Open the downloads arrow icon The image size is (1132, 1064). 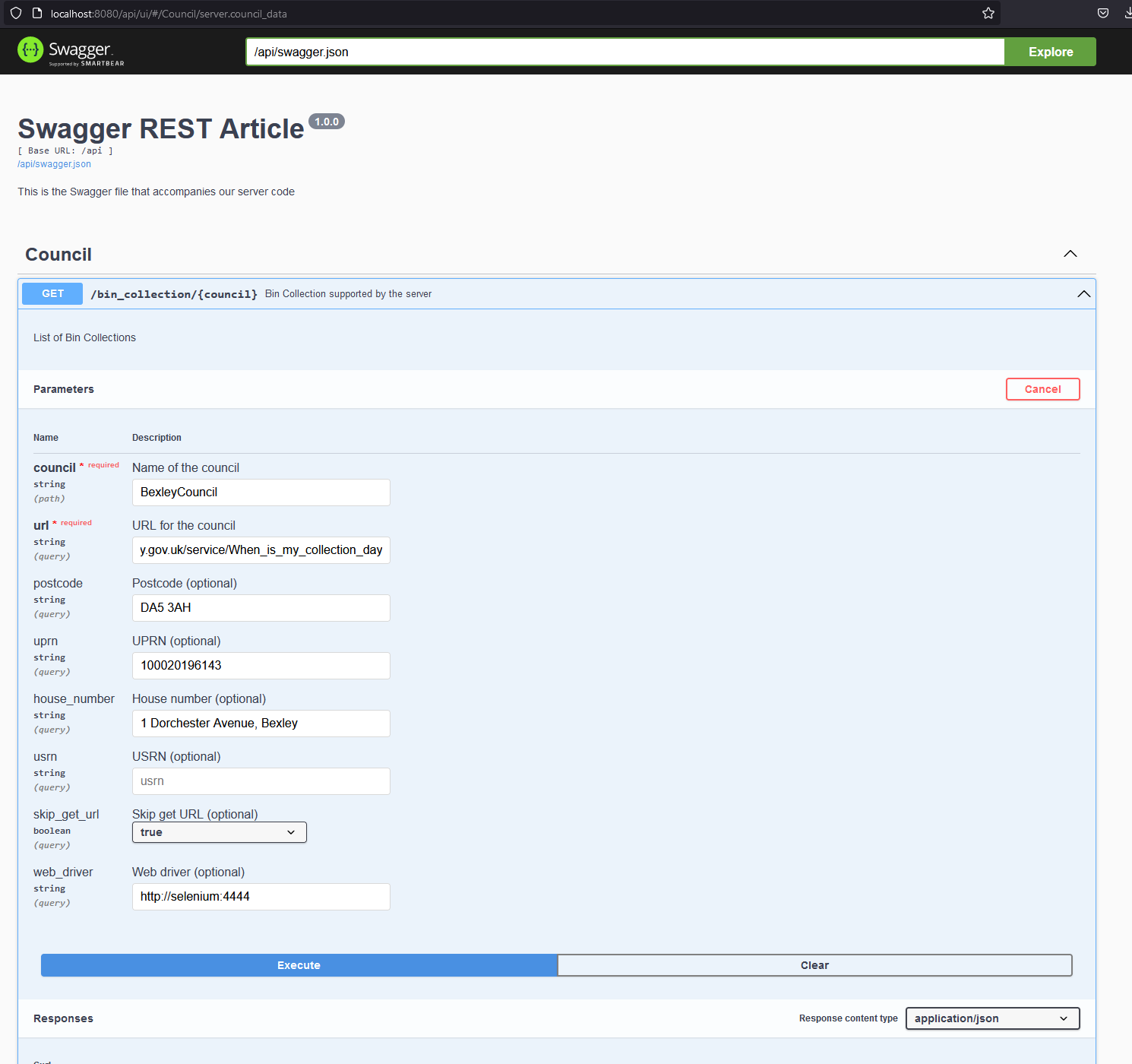pos(1128,13)
